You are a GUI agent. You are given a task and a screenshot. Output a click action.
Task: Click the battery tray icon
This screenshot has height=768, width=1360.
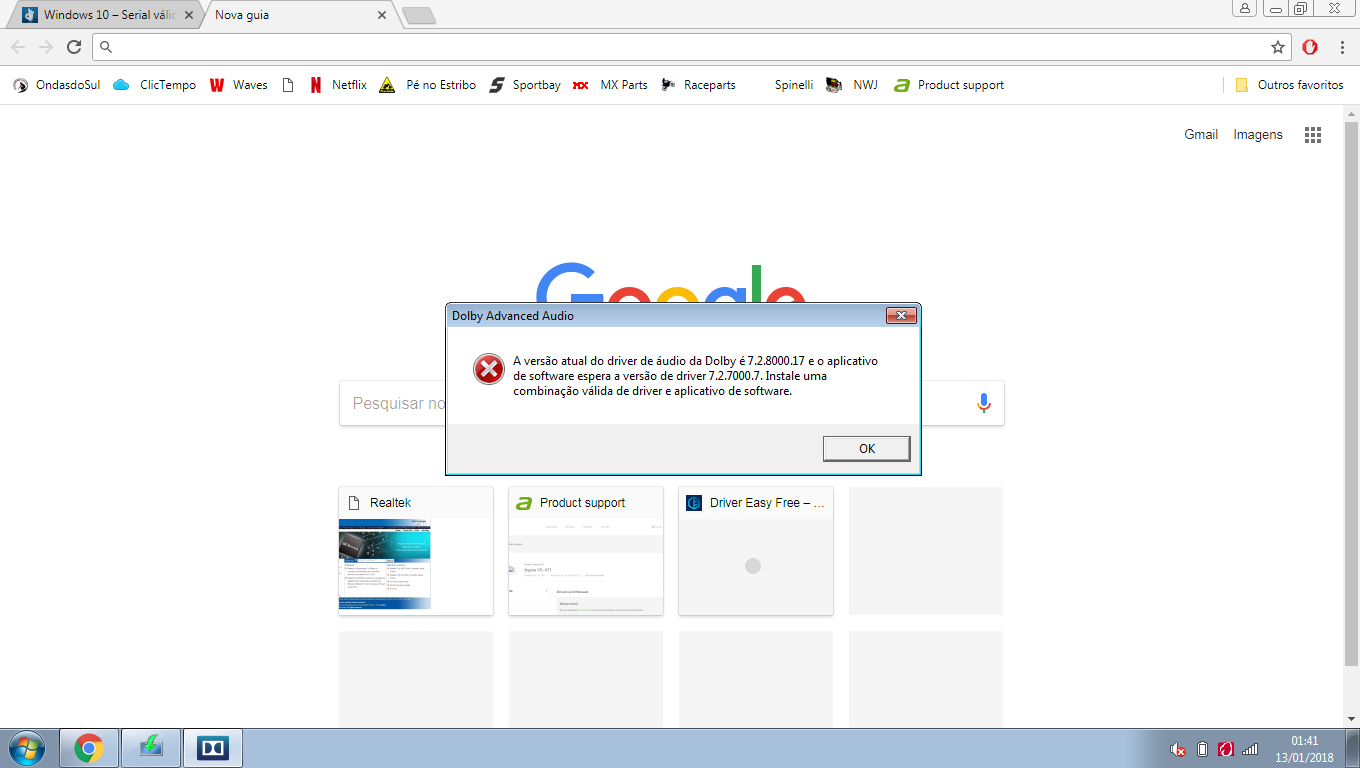click(x=1203, y=749)
